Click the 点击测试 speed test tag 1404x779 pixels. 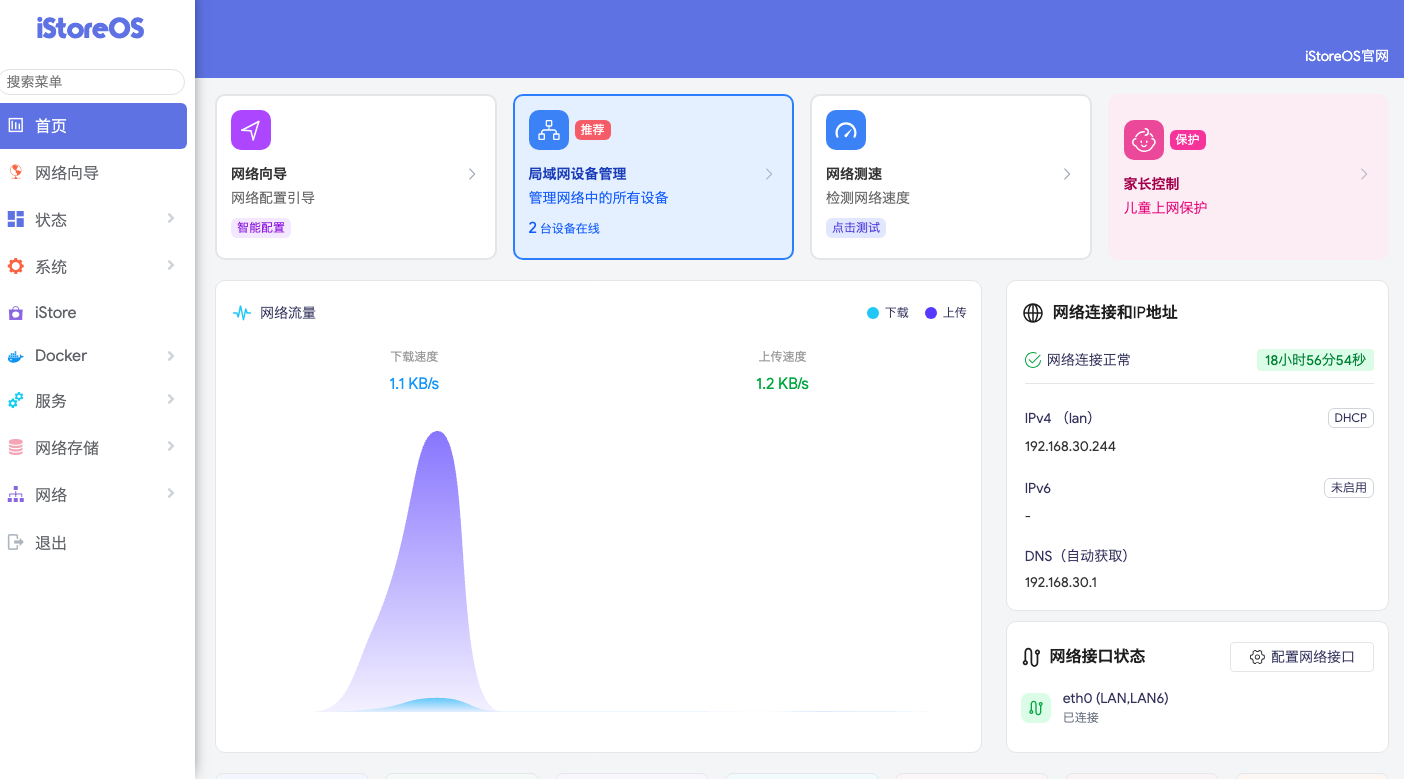pyautogui.click(x=856, y=228)
